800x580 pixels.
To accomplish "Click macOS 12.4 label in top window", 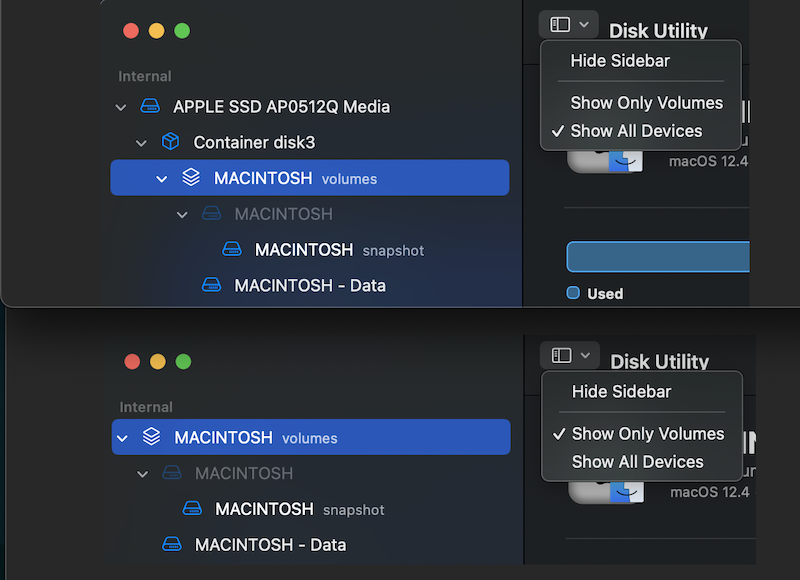I will pos(708,161).
